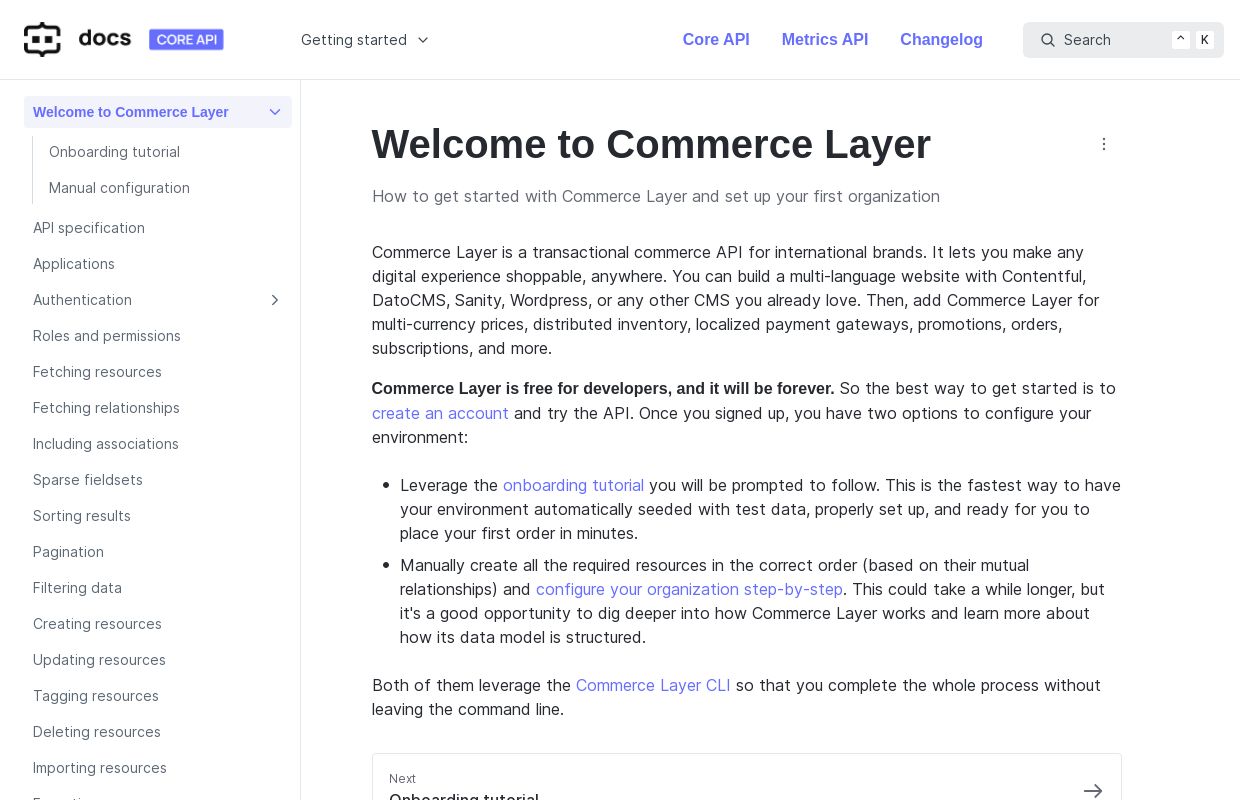Click the Next Onboarding tutorial card
The image size is (1240, 800).
tap(747, 778)
